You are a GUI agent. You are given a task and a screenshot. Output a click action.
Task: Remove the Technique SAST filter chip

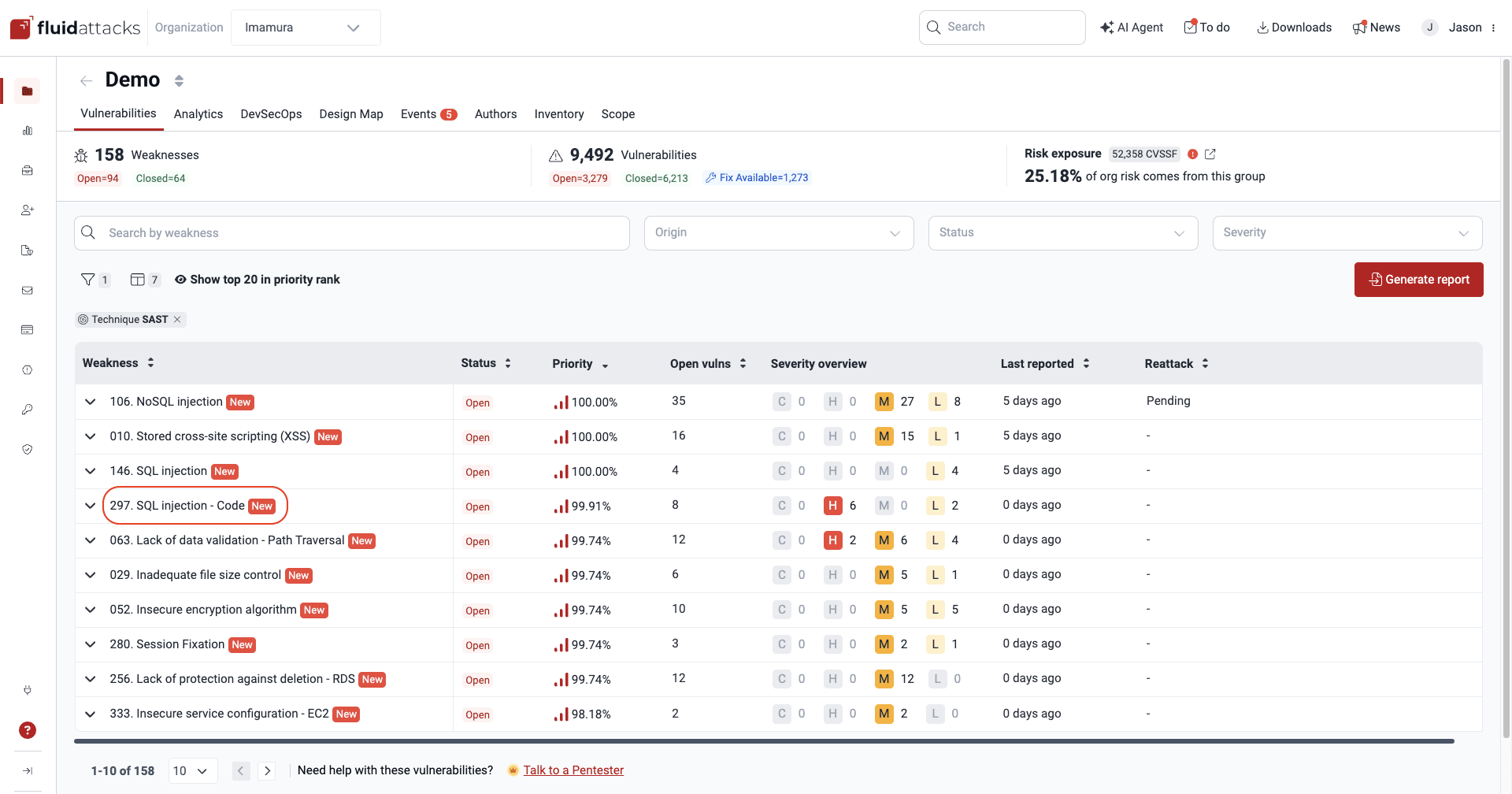click(177, 319)
